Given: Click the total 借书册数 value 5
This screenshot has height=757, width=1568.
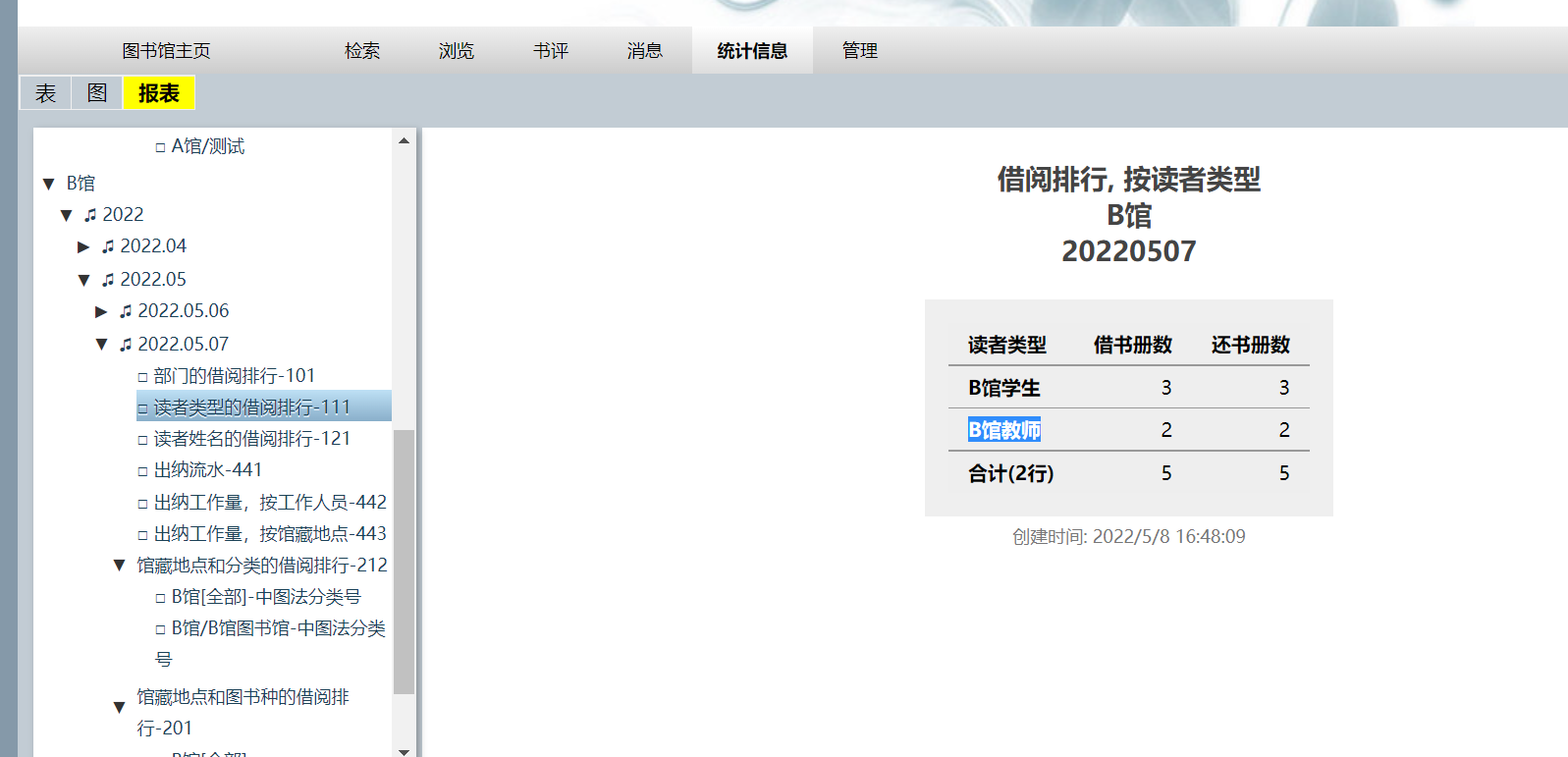Looking at the screenshot, I should point(1166,473).
